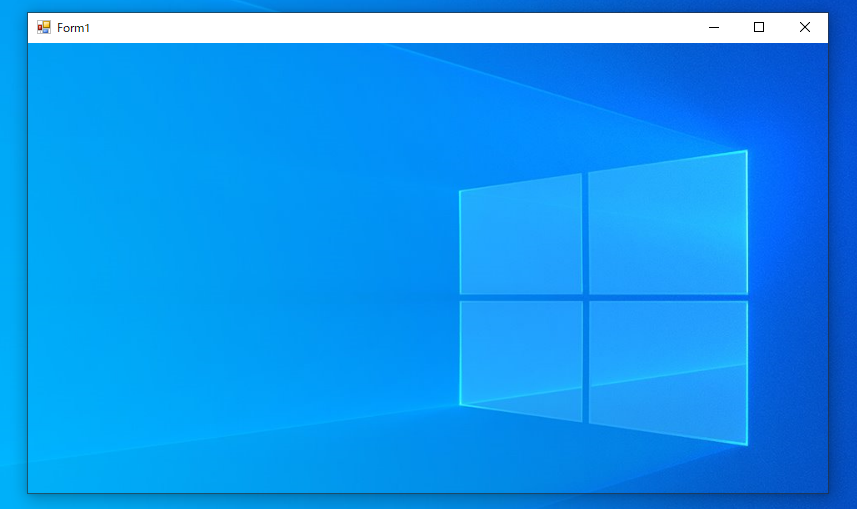Click the Form1 application icon in title bar
The image size is (857, 509).
coord(44,27)
